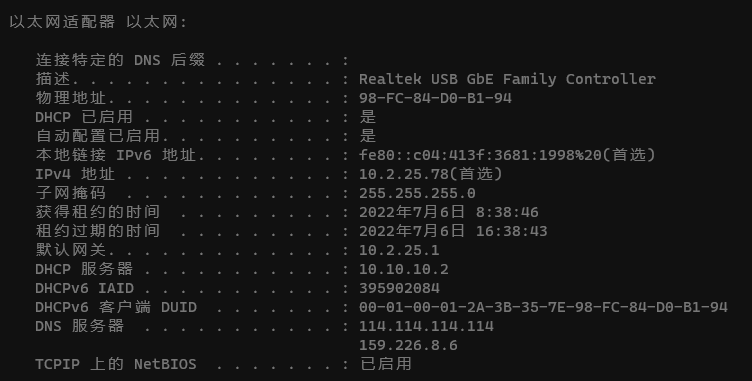Click the DNS server 114.114.114.114
The image size is (752, 381).
pyautogui.click(x=426, y=326)
